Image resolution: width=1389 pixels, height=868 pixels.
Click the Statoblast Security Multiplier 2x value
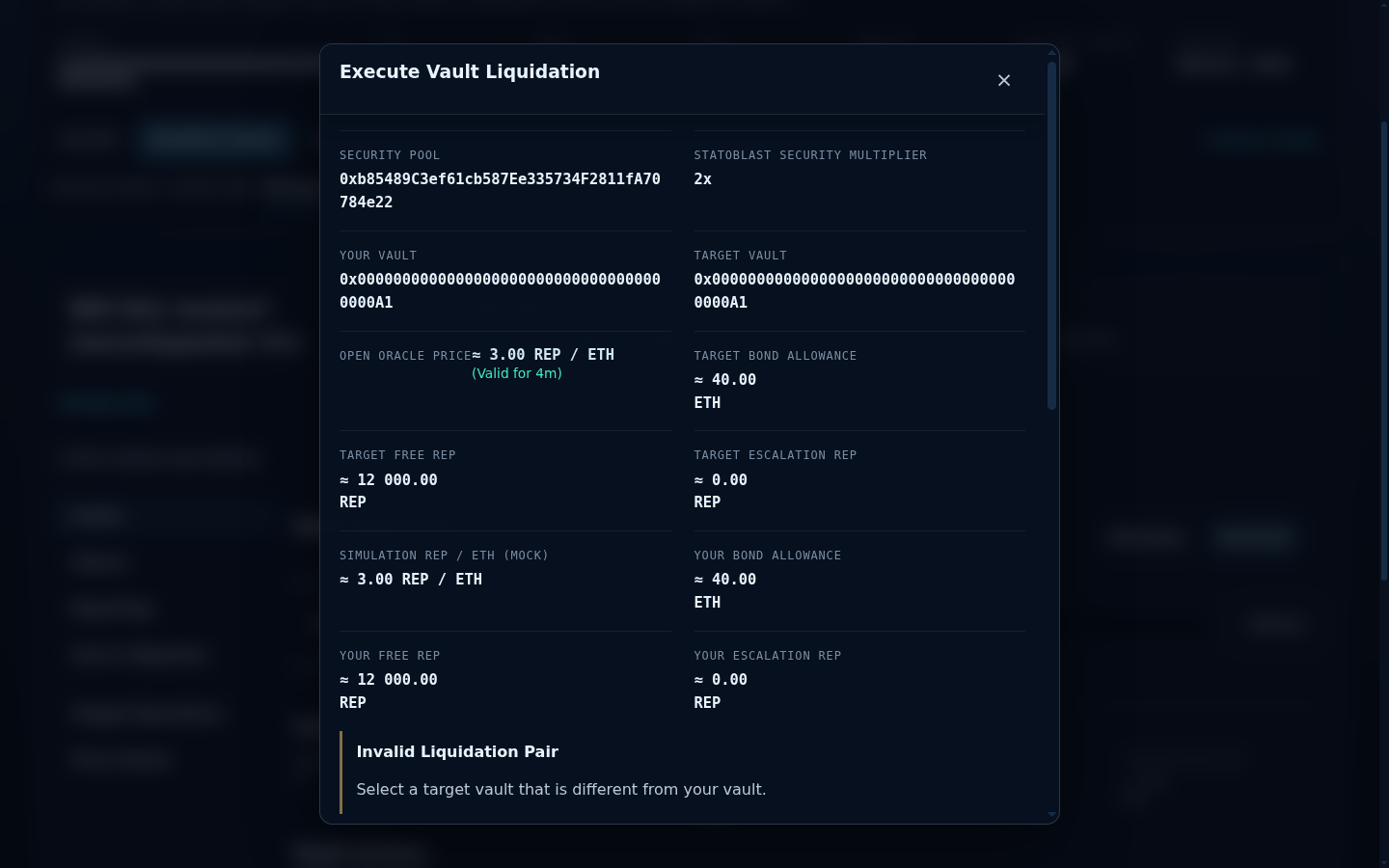tap(703, 179)
